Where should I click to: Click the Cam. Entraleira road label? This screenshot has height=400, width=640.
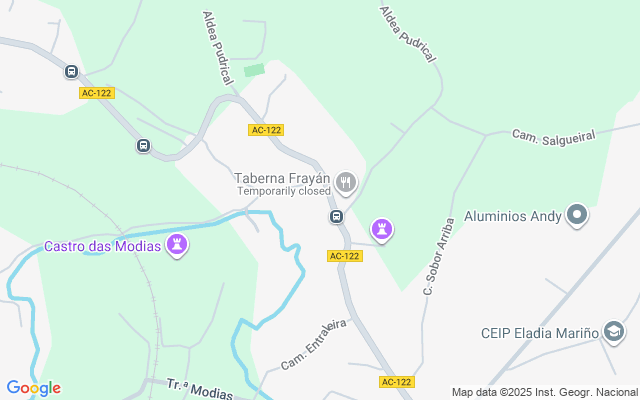click(x=314, y=345)
